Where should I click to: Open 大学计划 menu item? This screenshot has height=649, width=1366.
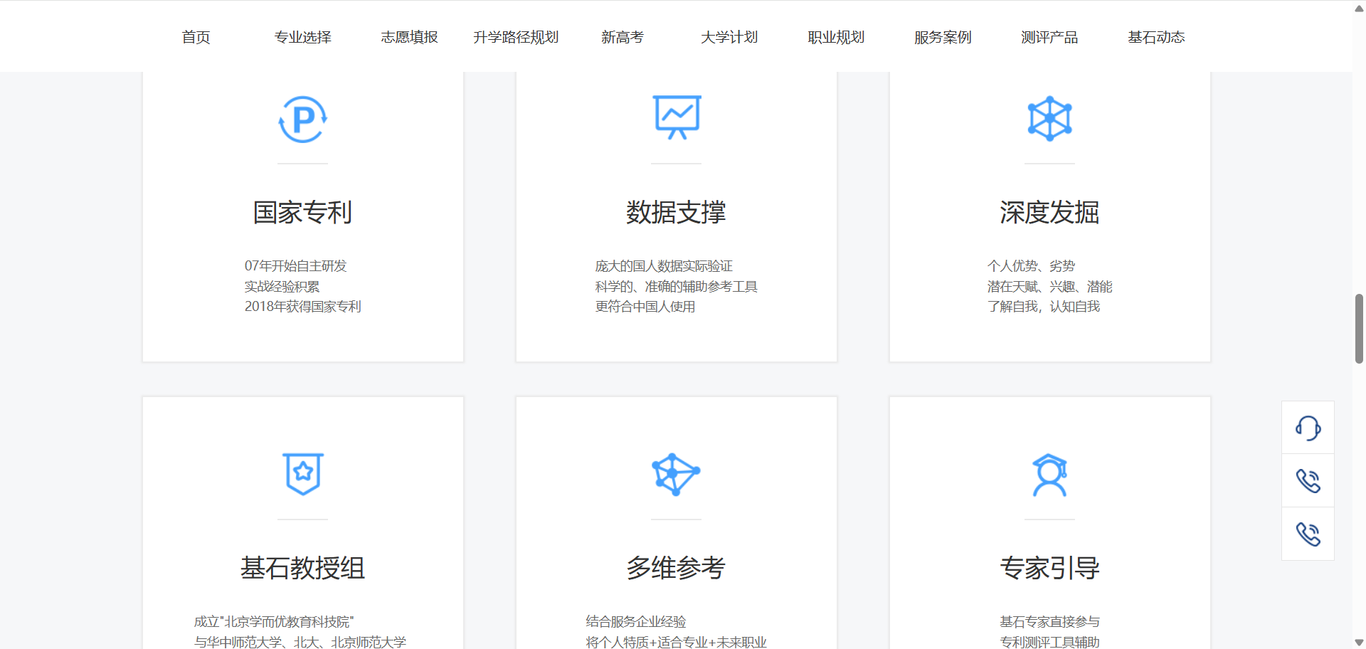(x=729, y=37)
